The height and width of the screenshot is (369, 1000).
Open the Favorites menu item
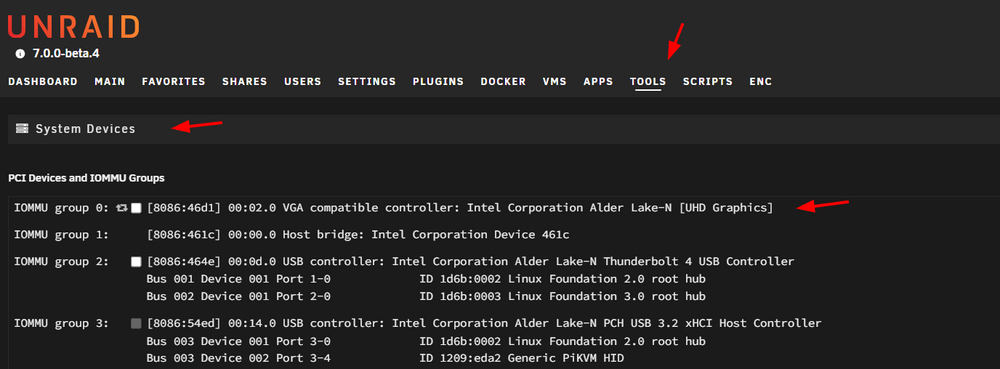(173, 82)
